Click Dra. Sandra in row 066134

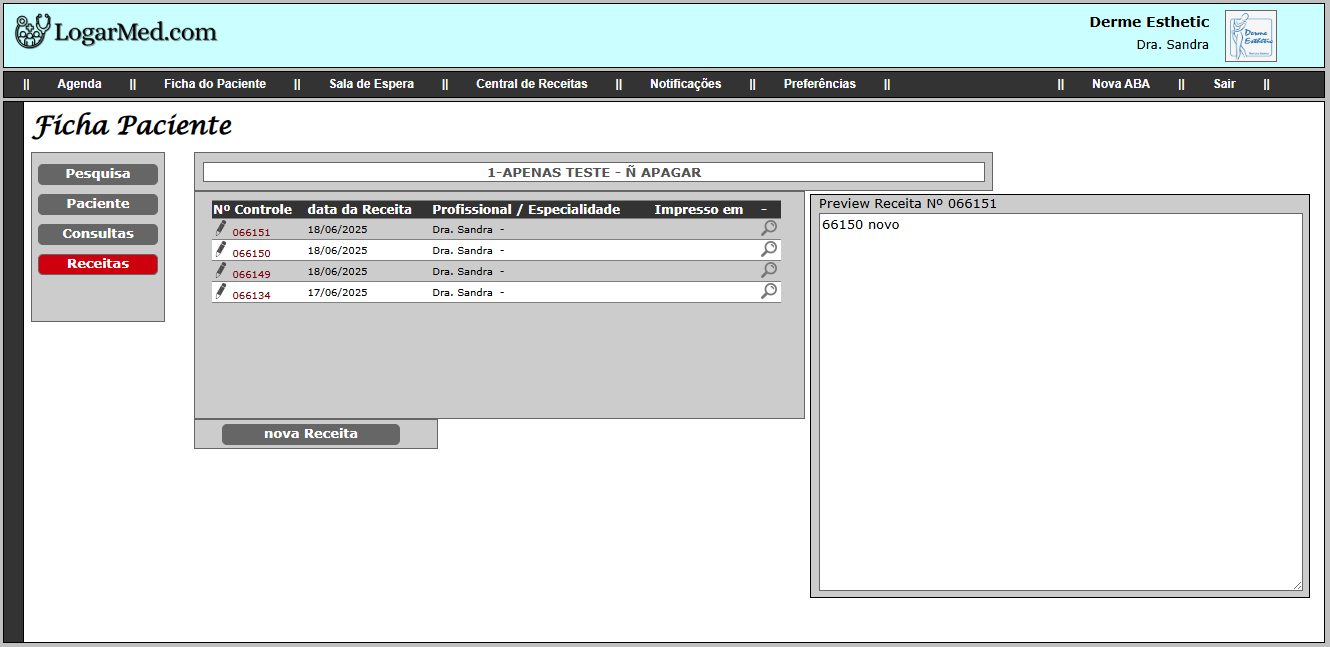point(462,293)
